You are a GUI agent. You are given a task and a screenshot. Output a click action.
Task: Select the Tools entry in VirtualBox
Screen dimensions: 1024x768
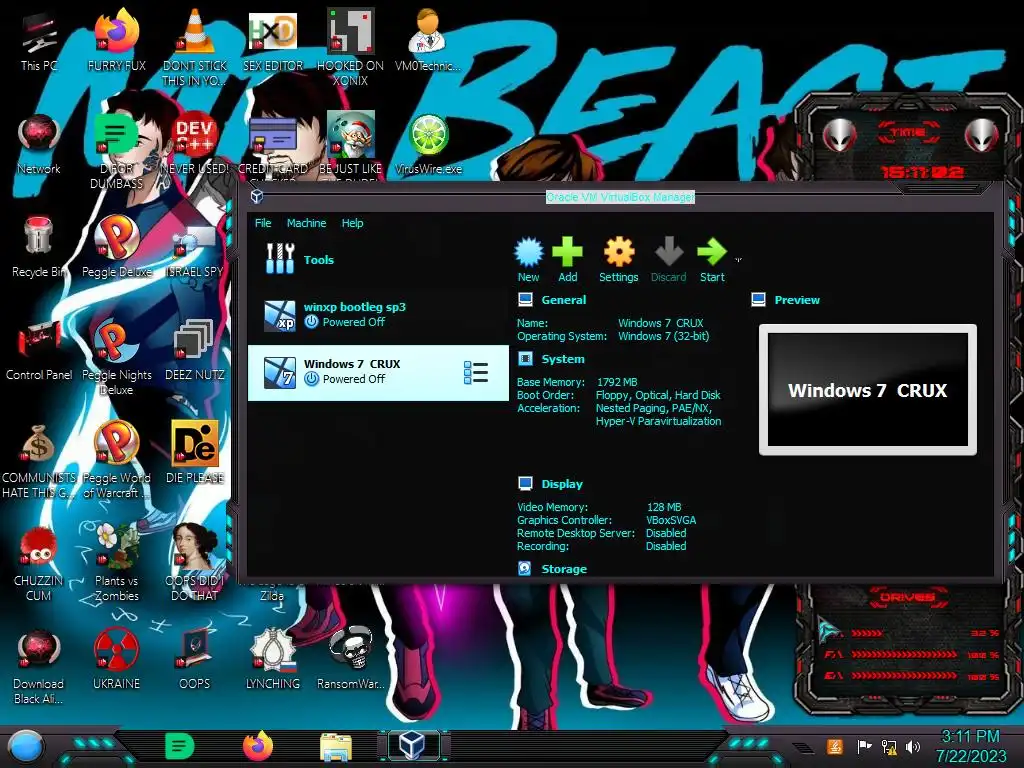point(378,259)
